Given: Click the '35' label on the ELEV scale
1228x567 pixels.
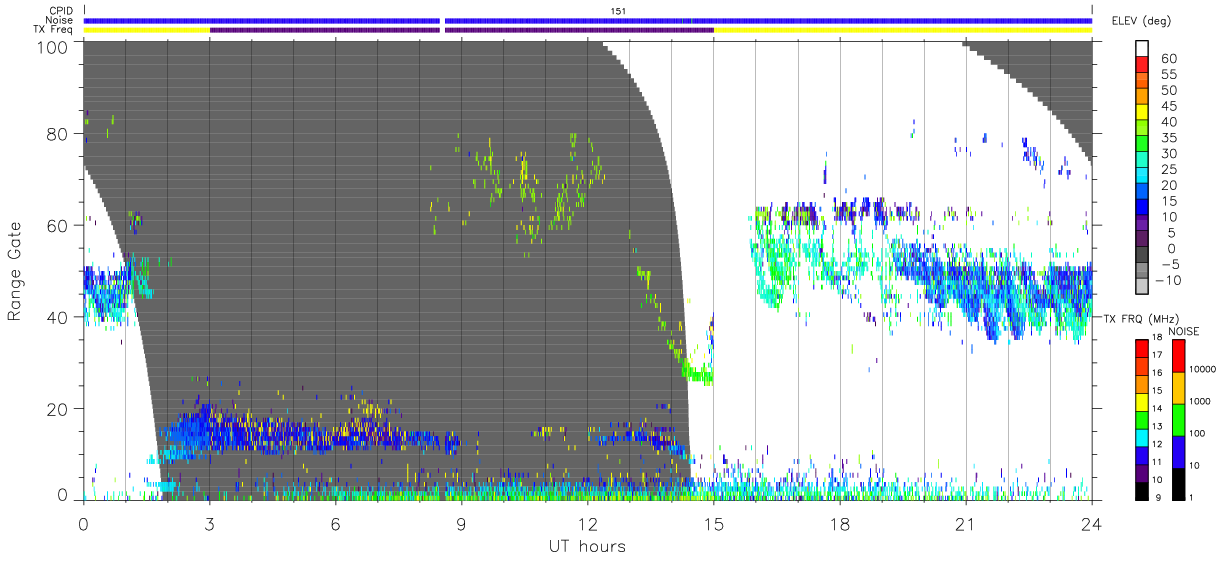Looking at the screenshot, I should point(1169,138).
